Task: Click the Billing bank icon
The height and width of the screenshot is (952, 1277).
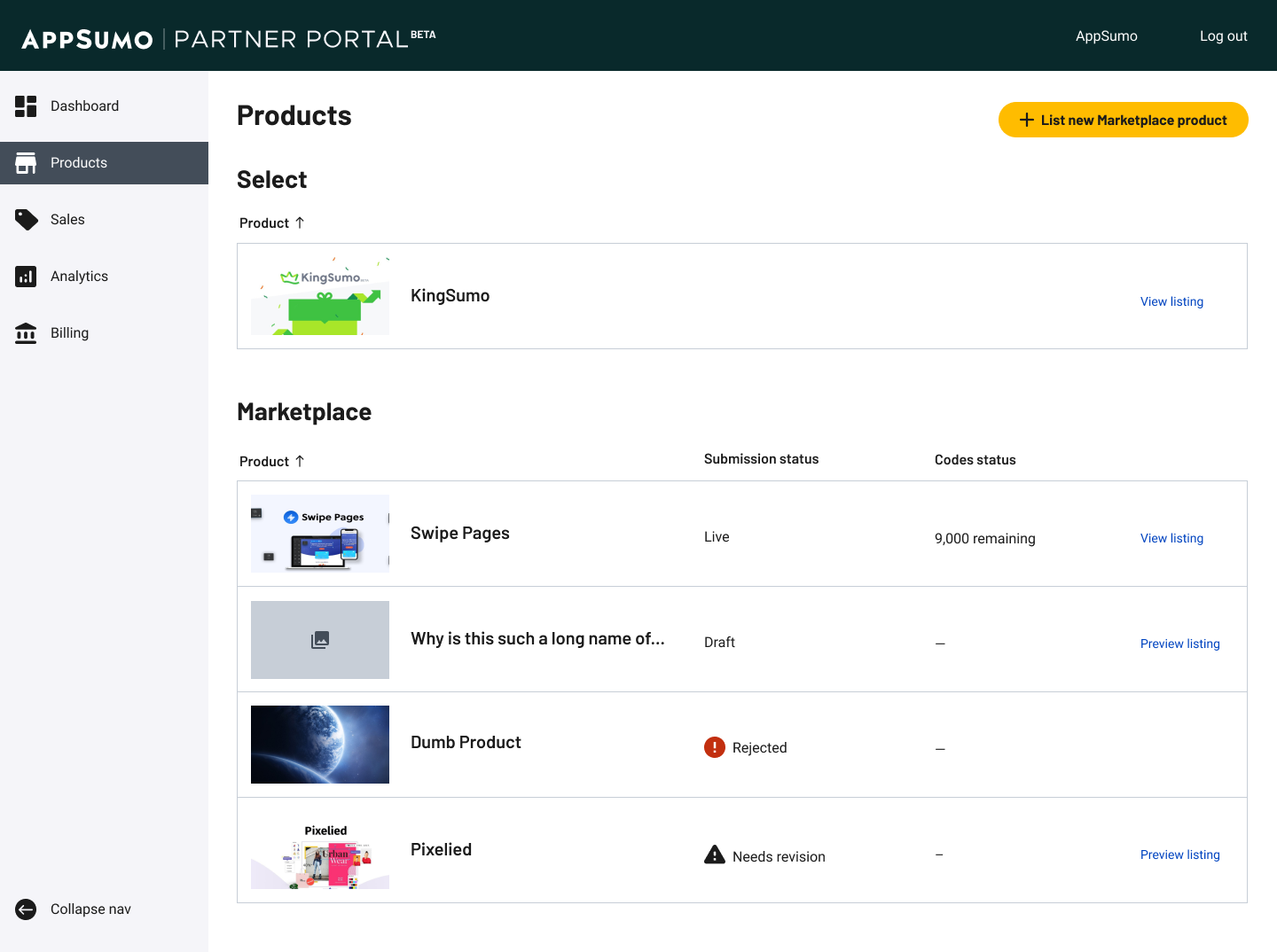Action: [x=26, y=333]
